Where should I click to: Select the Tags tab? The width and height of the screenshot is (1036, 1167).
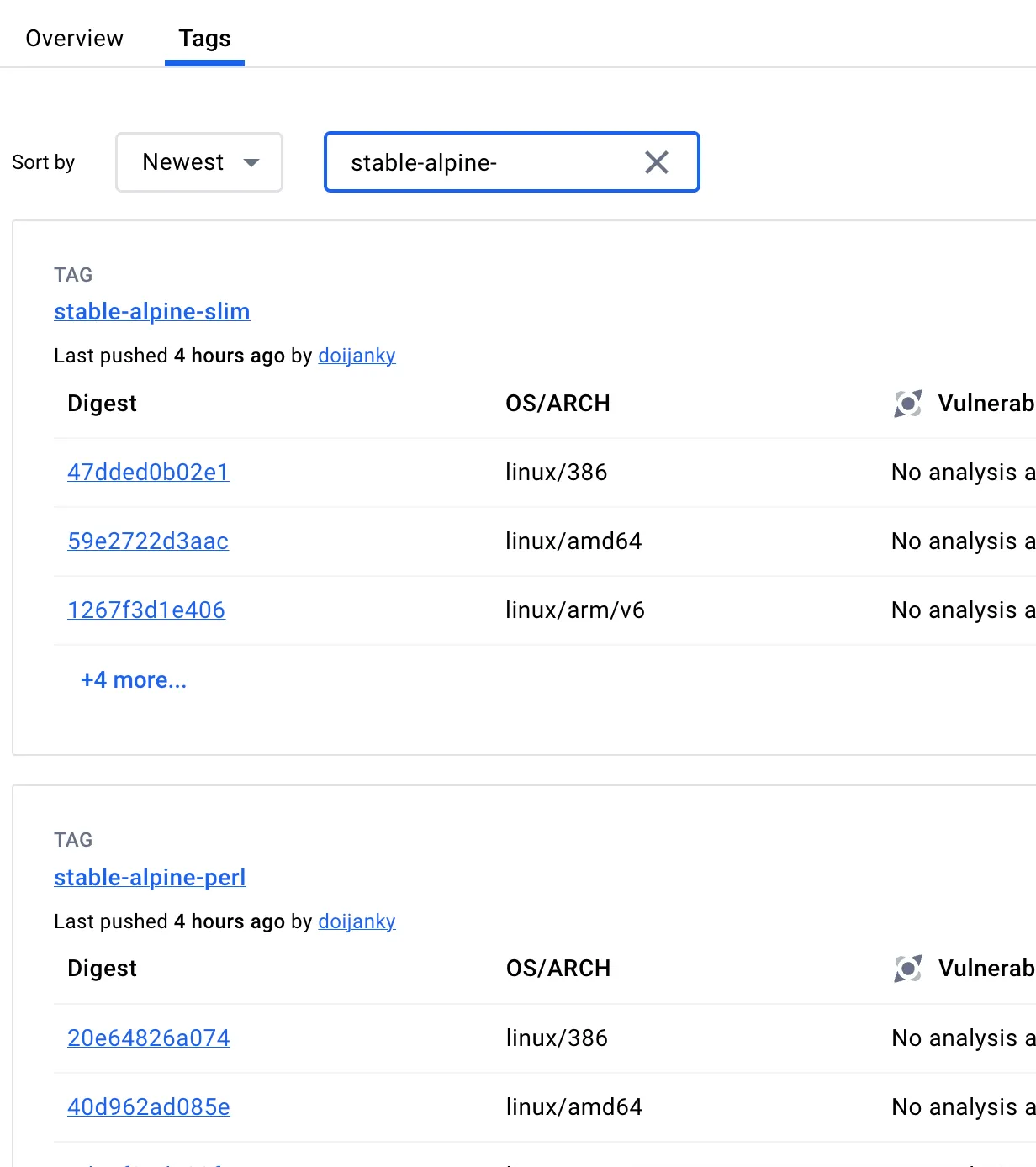pyautogui.click(x=204, y=39)
